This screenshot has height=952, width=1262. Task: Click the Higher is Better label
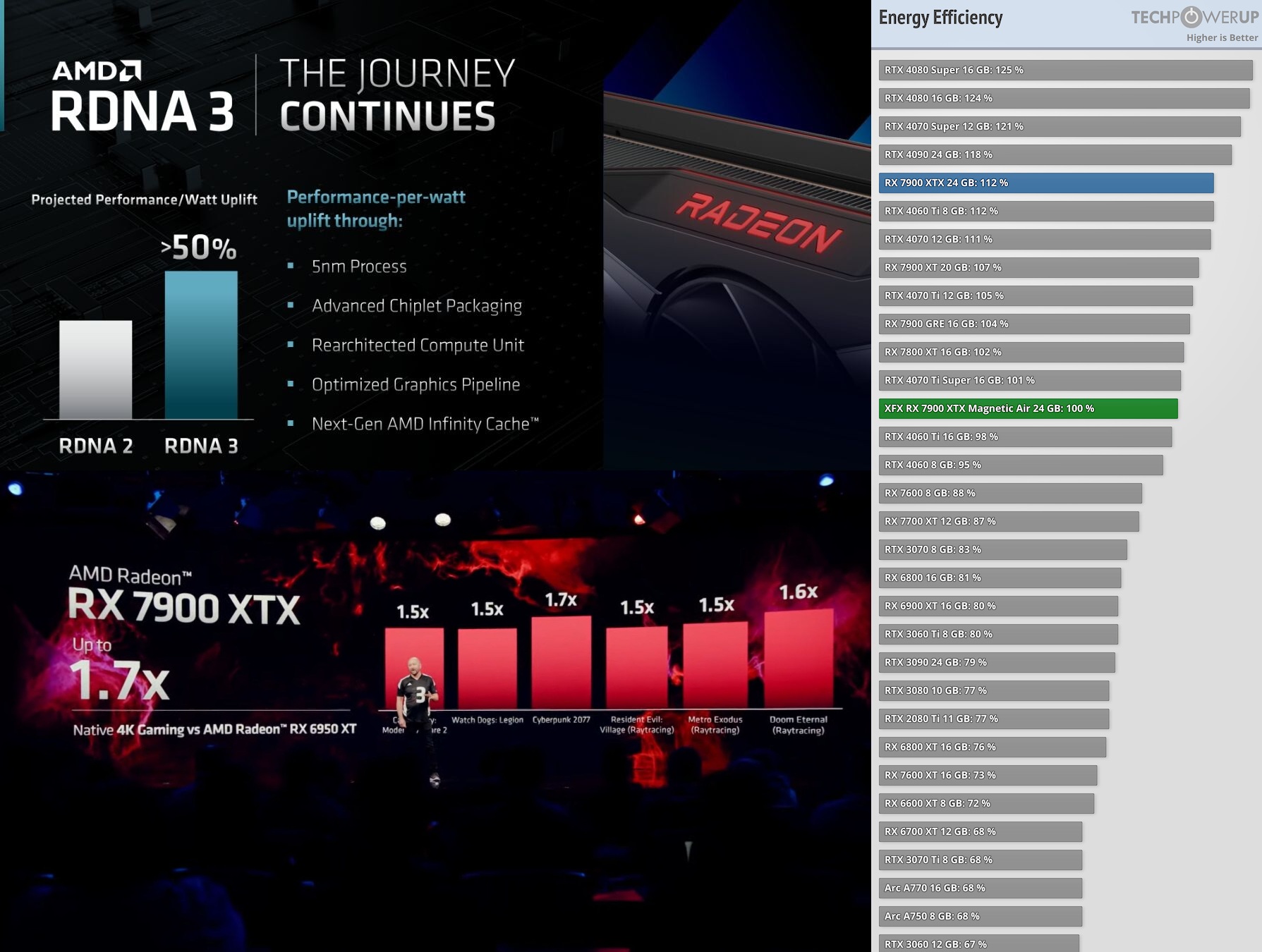[x=1222, y=37]
